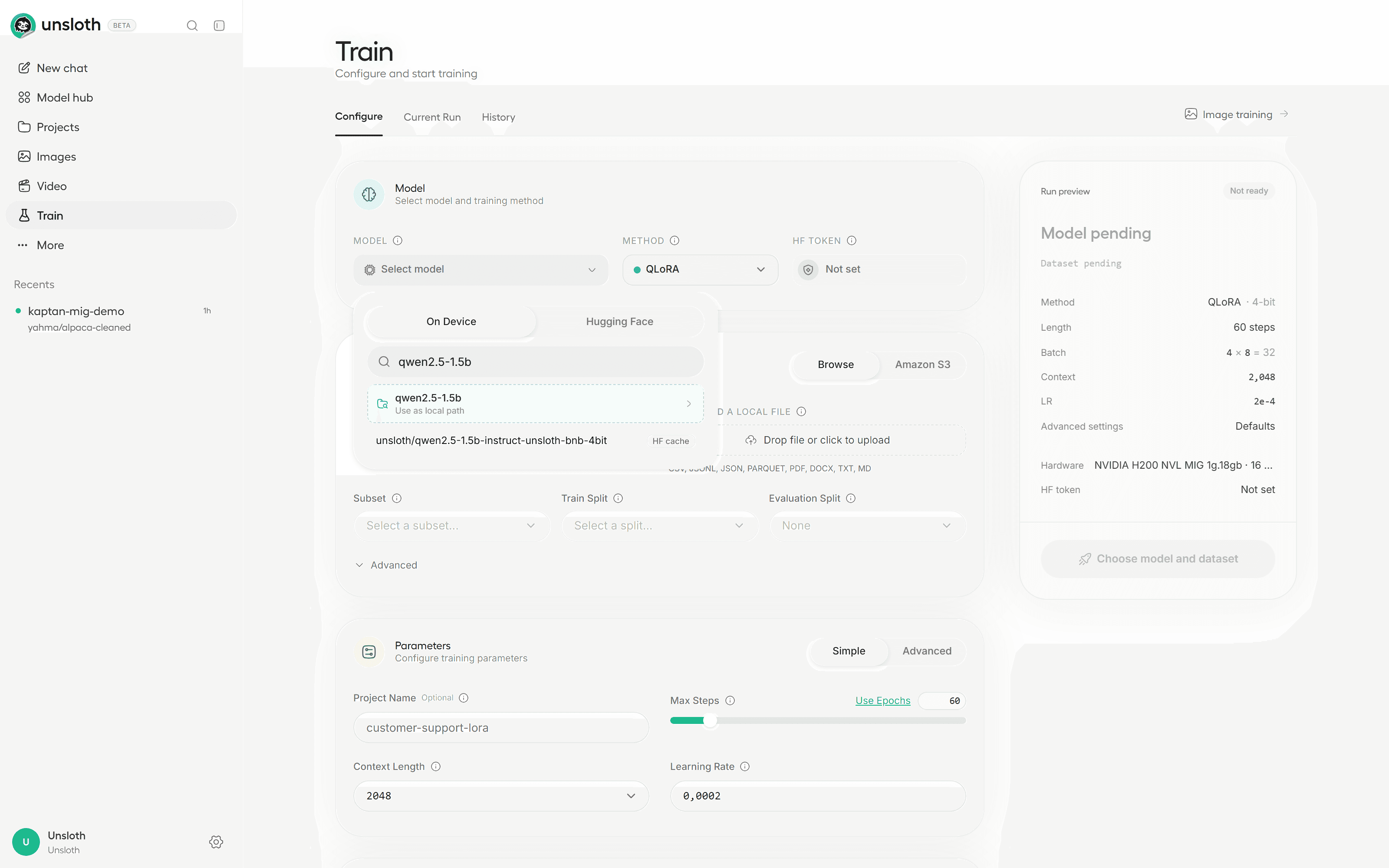
Task: Show info for Max Steps
Action: click(x=730, y=700)
